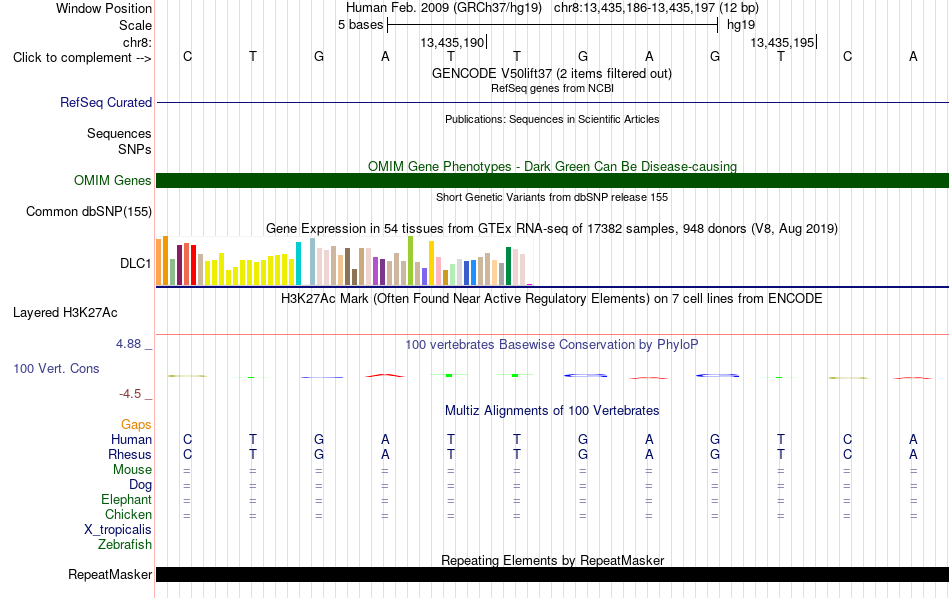
Task: Click the Dog species label
Action: click(140, 484)
